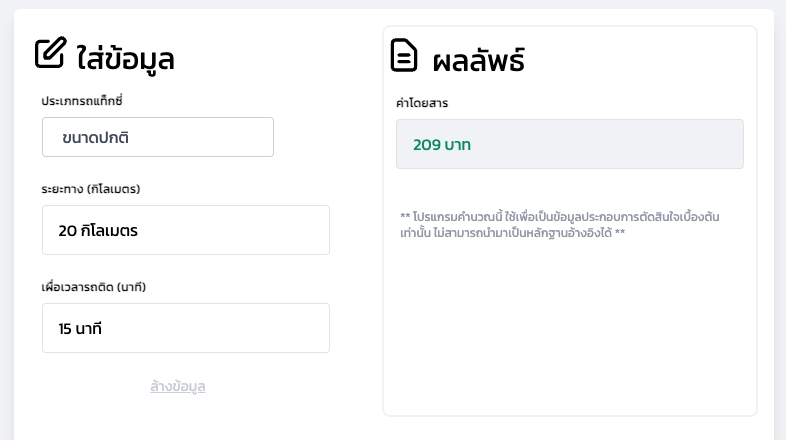The image size is (786, 440).
Task: Click the document icon beside ผลลัพธ์
Action: coord(403,55)
